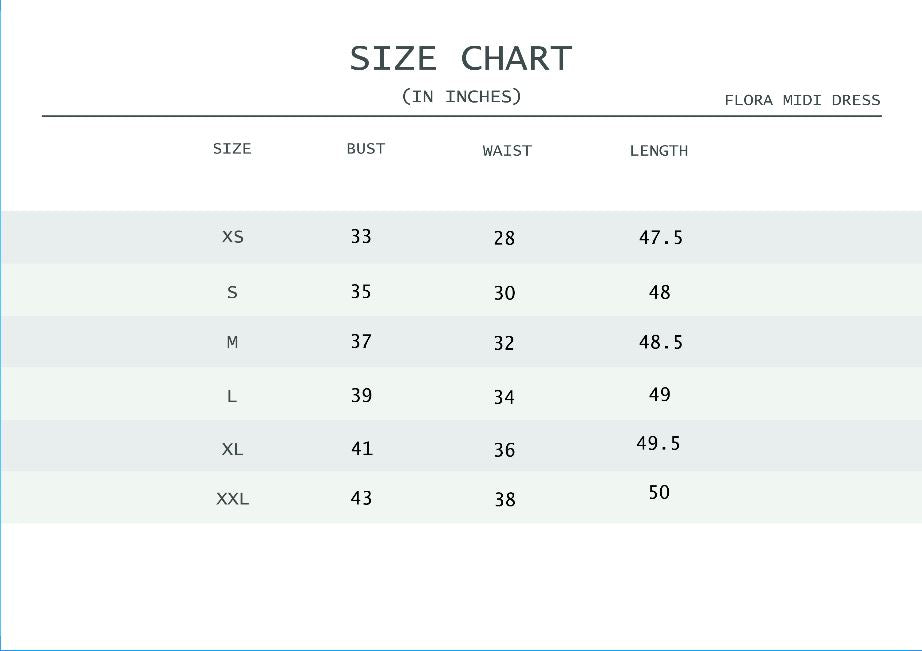
Task: Select the M size row label
Action: click(232, 342)
